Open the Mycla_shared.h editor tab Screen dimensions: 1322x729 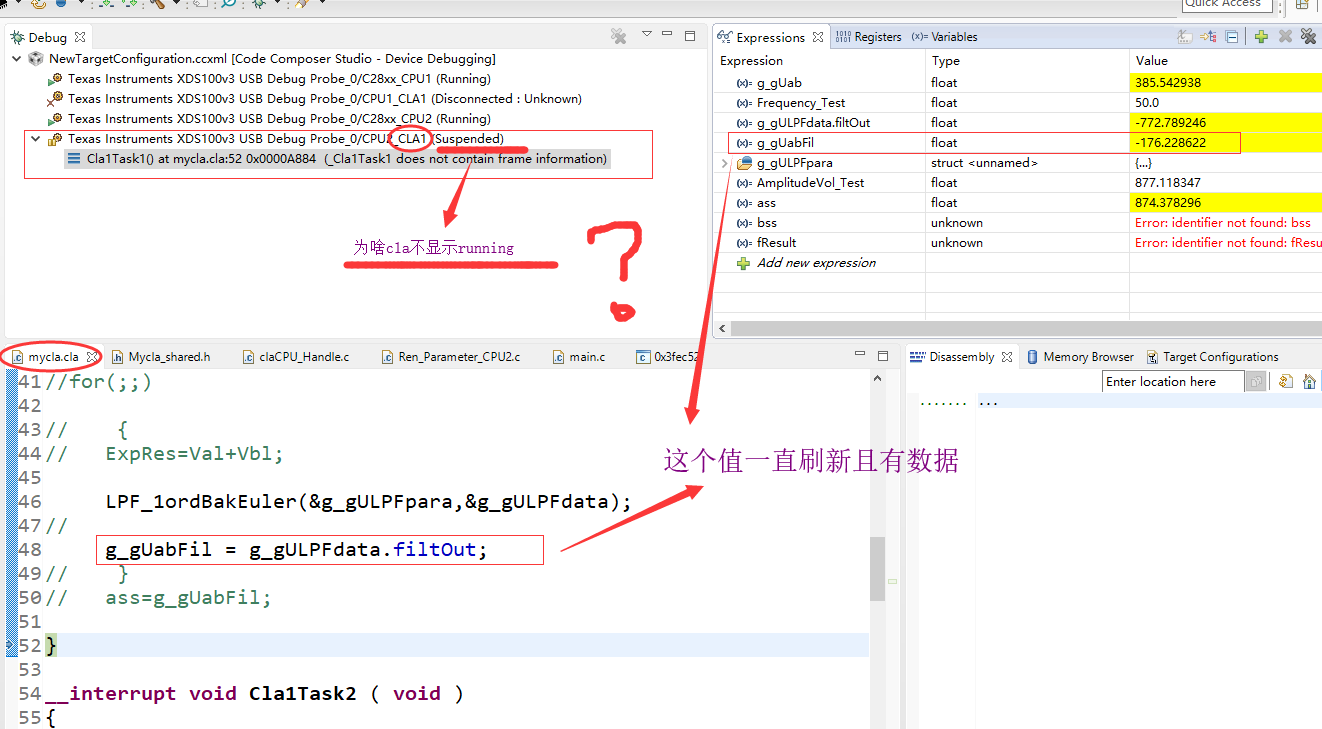point(161,357)
